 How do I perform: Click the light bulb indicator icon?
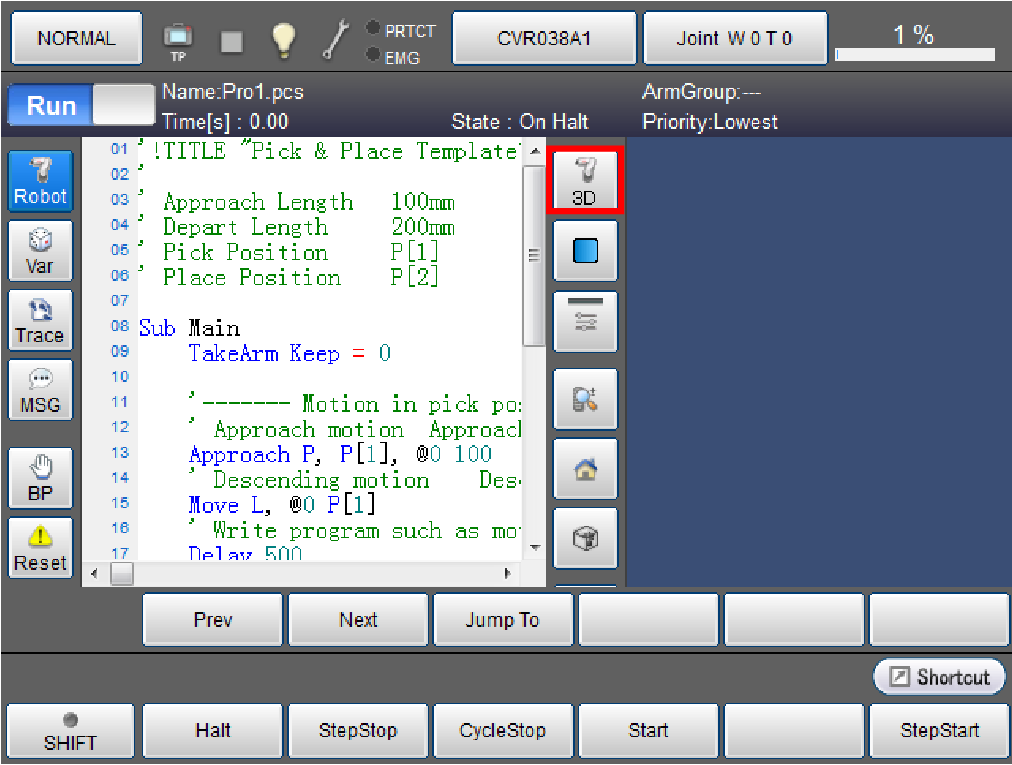click(284, 39)
